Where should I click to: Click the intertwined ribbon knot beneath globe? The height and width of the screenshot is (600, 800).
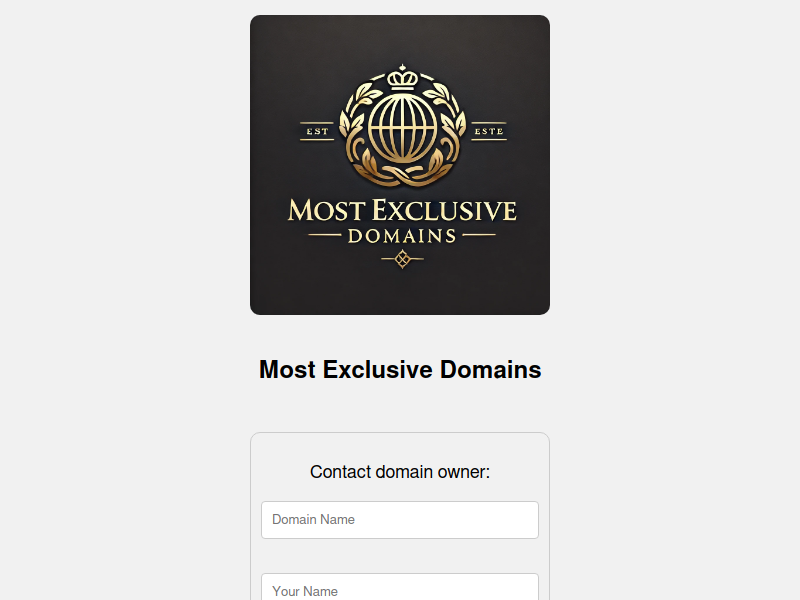(403, 175)
